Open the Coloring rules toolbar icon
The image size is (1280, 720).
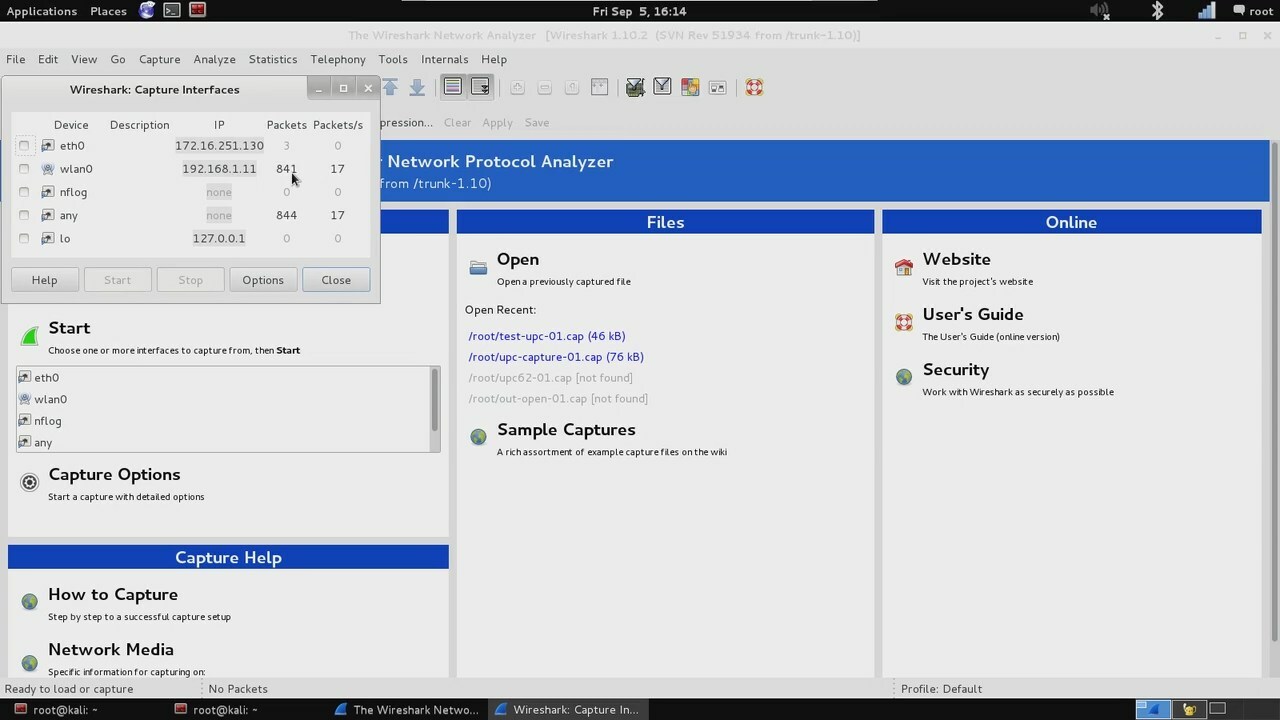(x=690, y=88)
